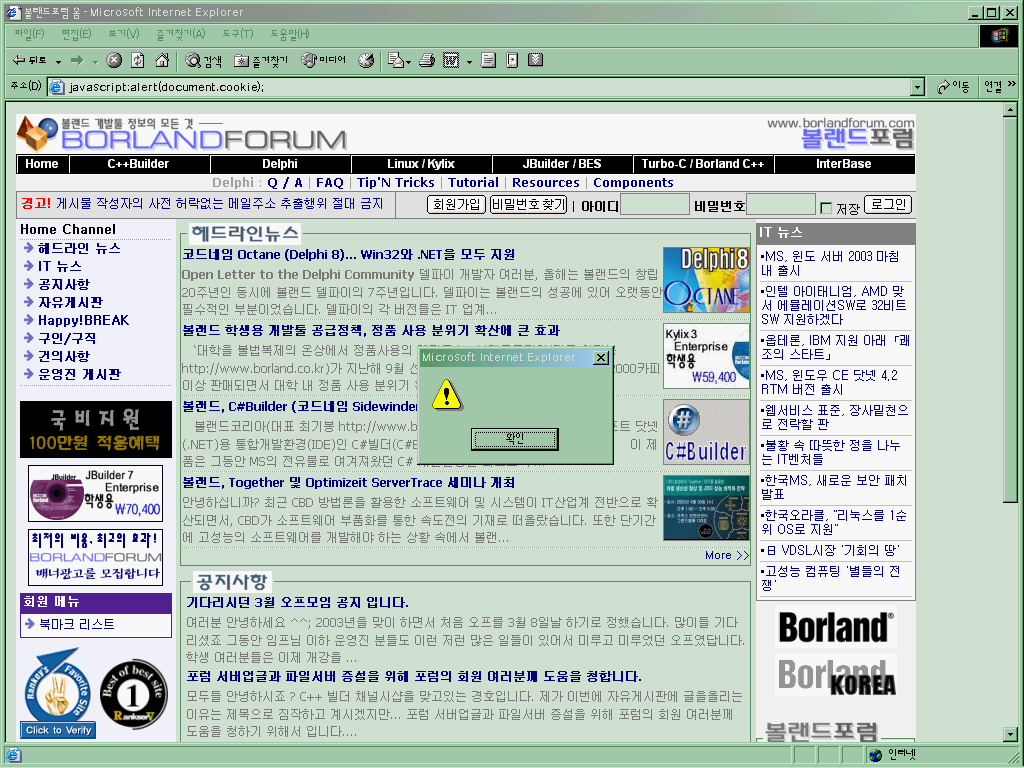Viewport: 1024px width, 768px height.
Task: Open the History toolbar icon
Action: pyautogui.click(x=366, y=60)
